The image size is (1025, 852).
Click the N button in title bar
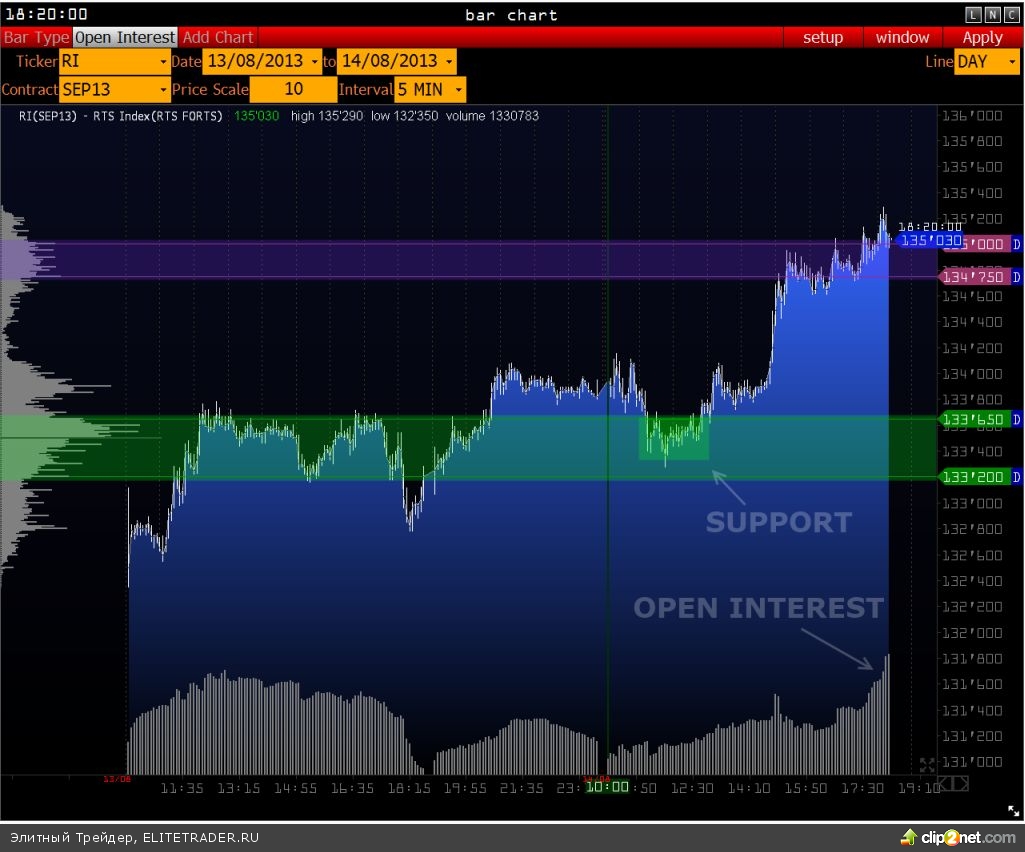tap(992, 14)
